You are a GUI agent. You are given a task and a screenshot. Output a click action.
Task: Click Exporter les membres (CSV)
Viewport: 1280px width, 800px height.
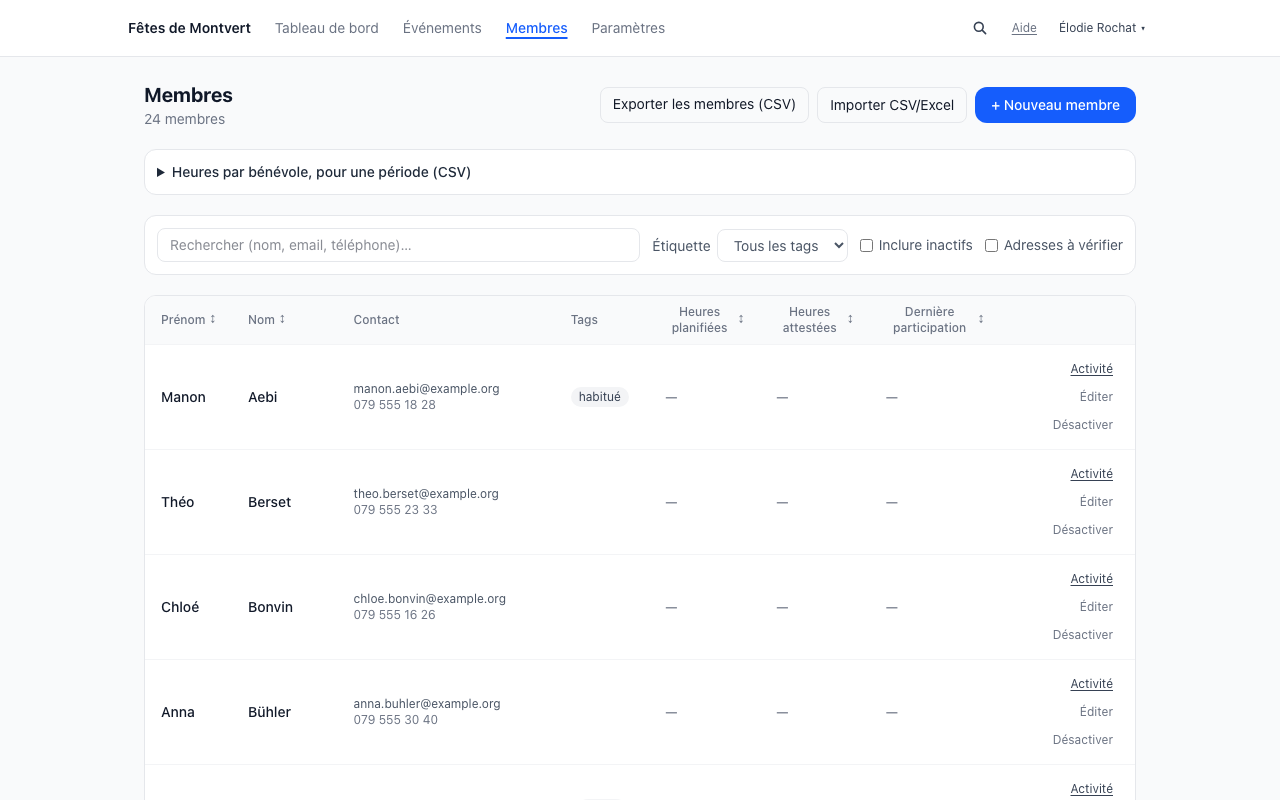pos(704,105)
